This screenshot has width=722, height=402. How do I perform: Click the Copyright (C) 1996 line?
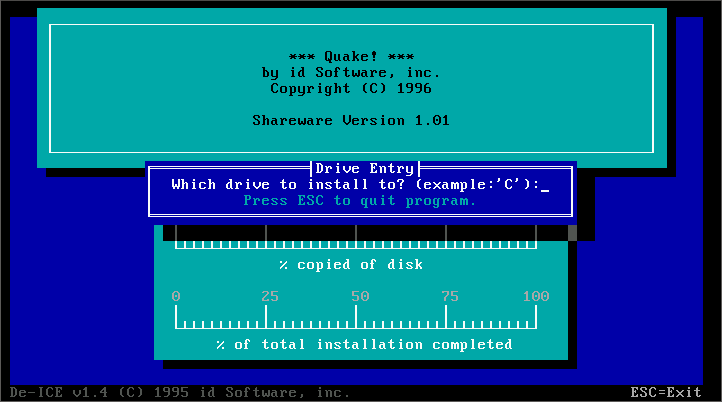coord(351,89)
